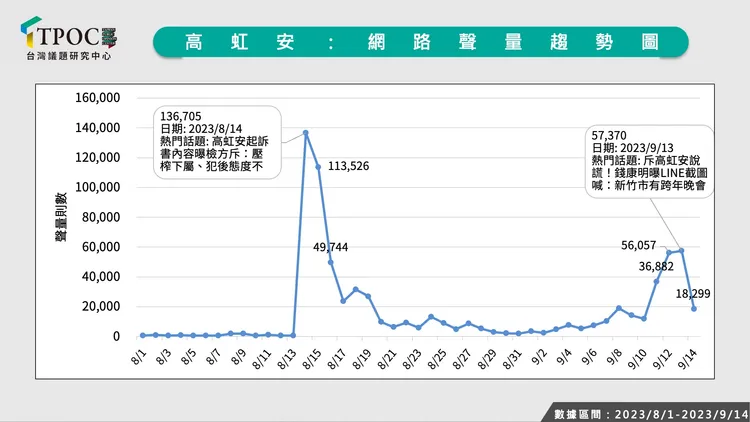Click x-axis date label 8/21
Viewport: 750px width, 422px height.
click(386, 359)
